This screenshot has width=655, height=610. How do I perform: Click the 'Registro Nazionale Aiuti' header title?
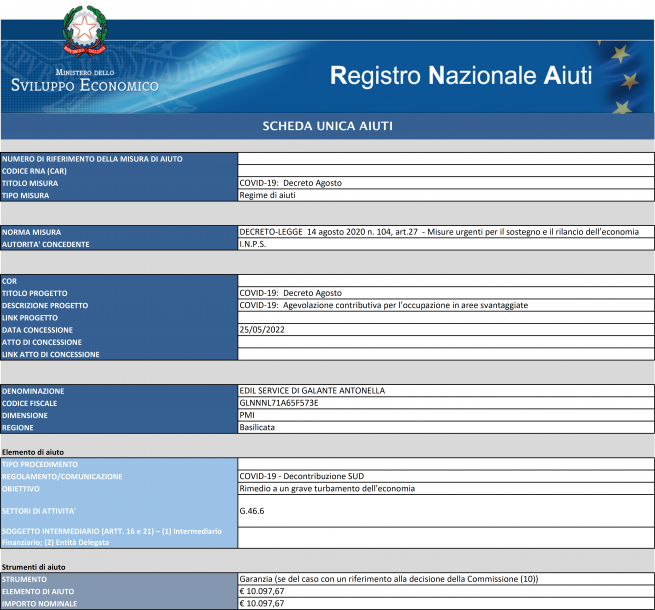[x=461, y=76]
